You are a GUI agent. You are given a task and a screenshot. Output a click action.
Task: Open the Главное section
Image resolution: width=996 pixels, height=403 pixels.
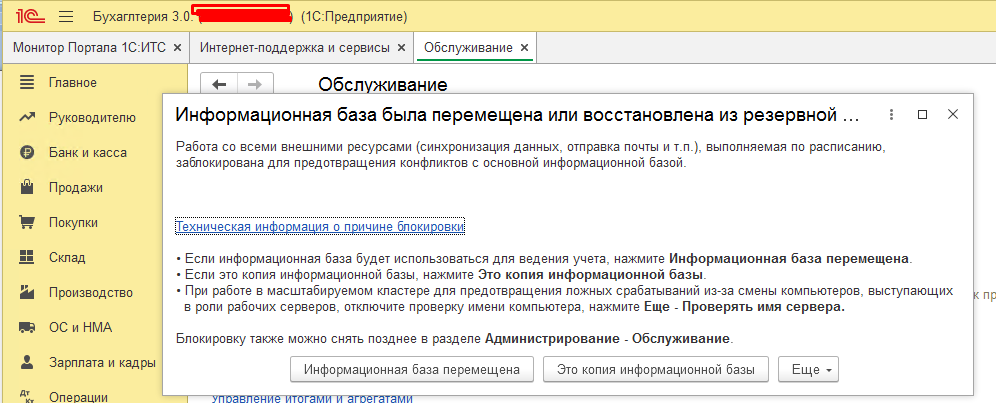(x=73, y=83)
